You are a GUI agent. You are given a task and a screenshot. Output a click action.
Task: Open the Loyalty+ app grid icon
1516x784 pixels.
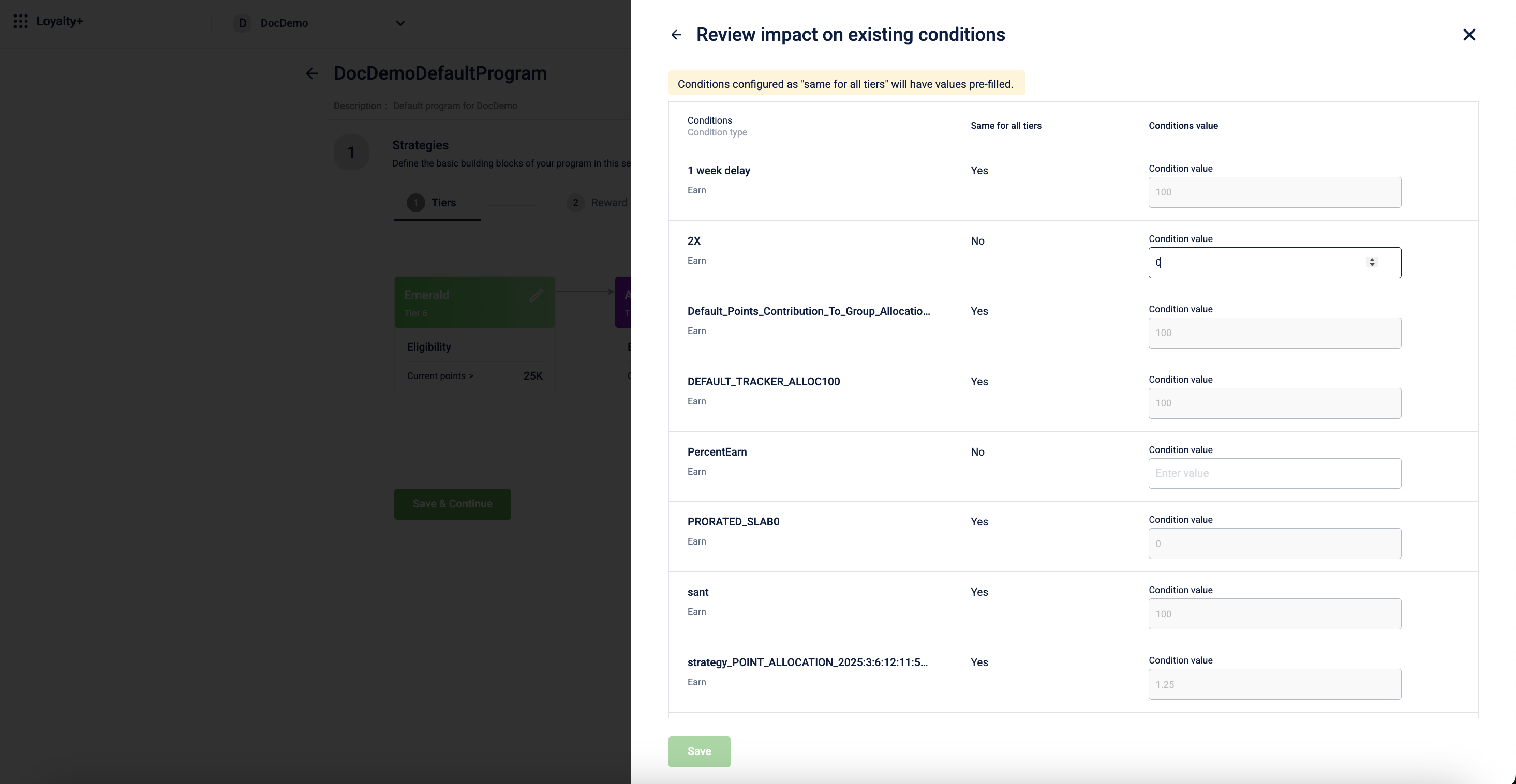tap(21, 21)
